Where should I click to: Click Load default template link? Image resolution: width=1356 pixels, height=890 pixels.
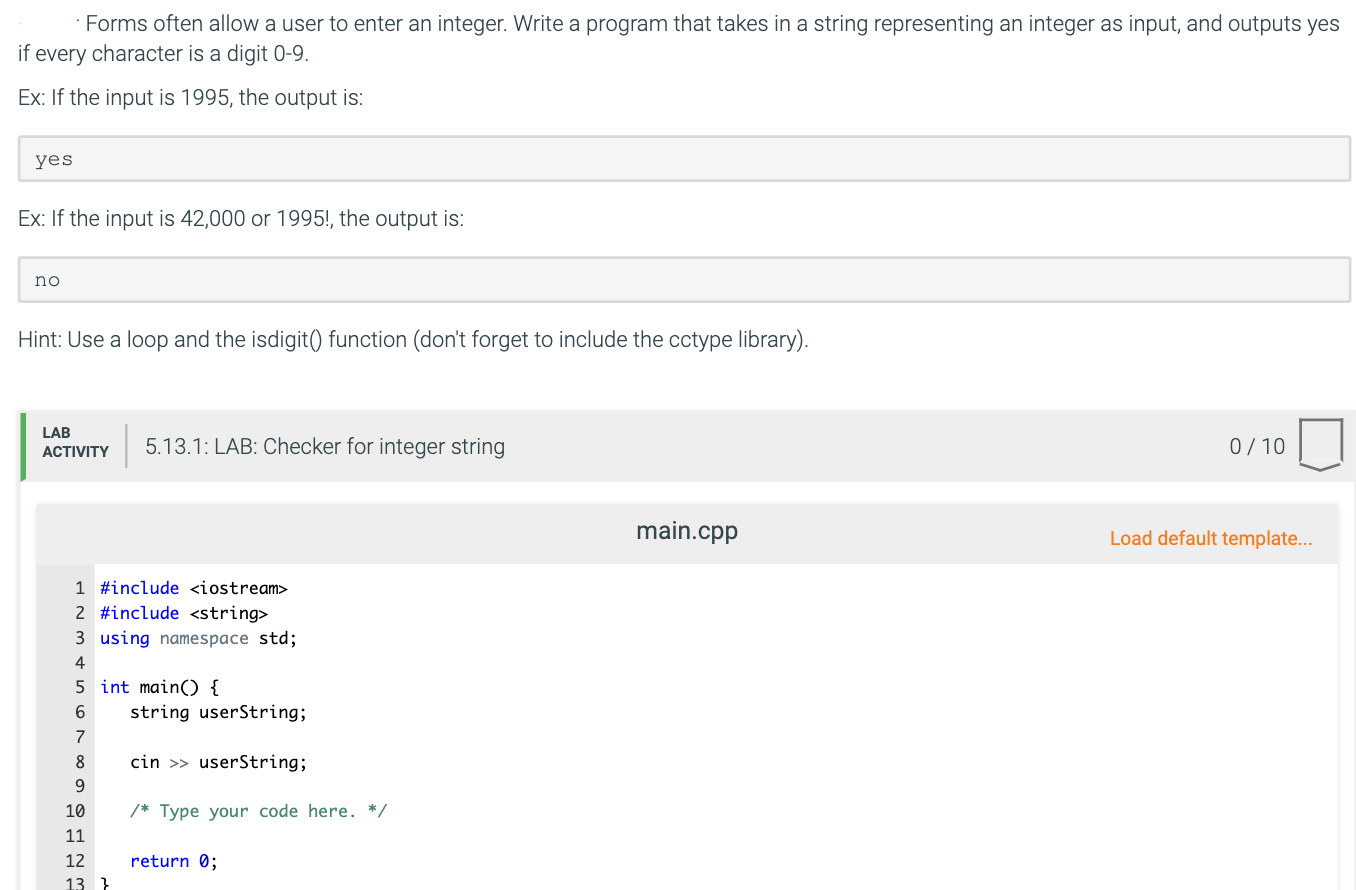1211,538
